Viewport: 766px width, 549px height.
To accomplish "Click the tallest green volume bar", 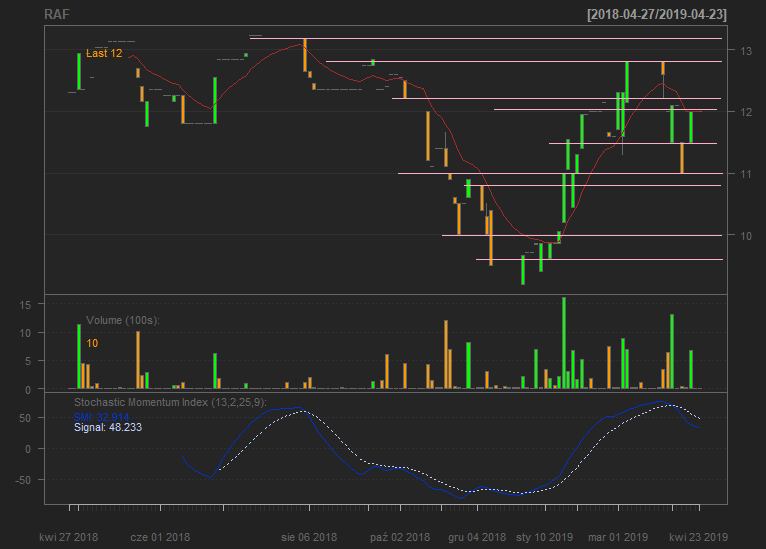I will 564,343.
